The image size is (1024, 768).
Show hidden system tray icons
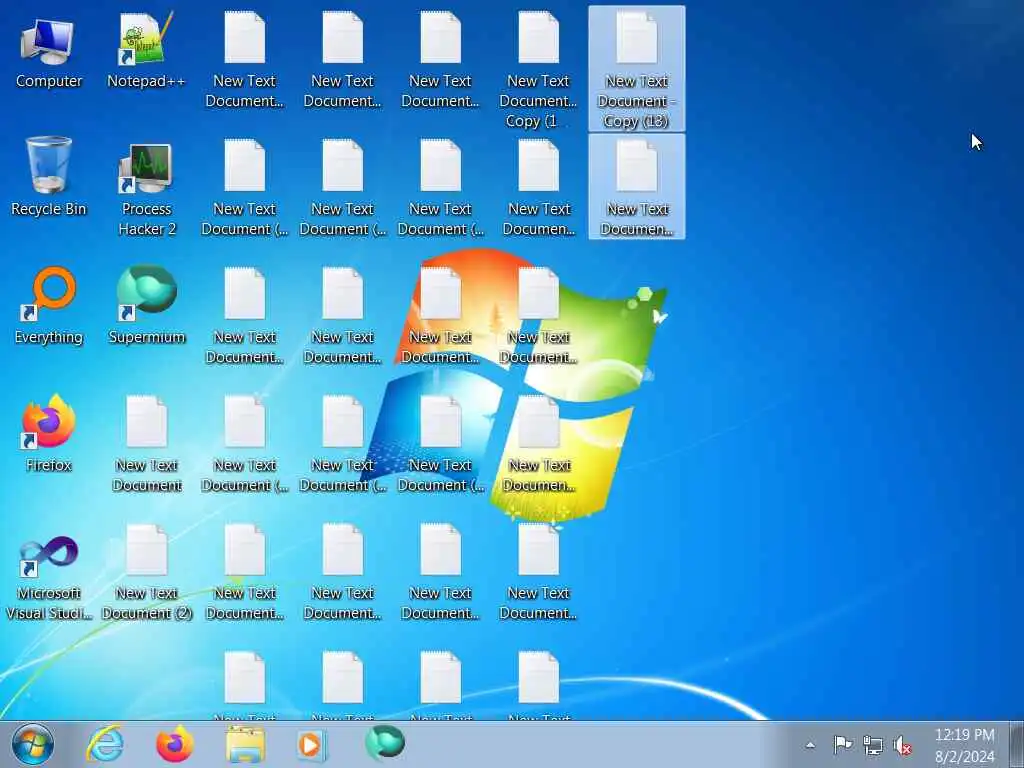click(810, 745)
